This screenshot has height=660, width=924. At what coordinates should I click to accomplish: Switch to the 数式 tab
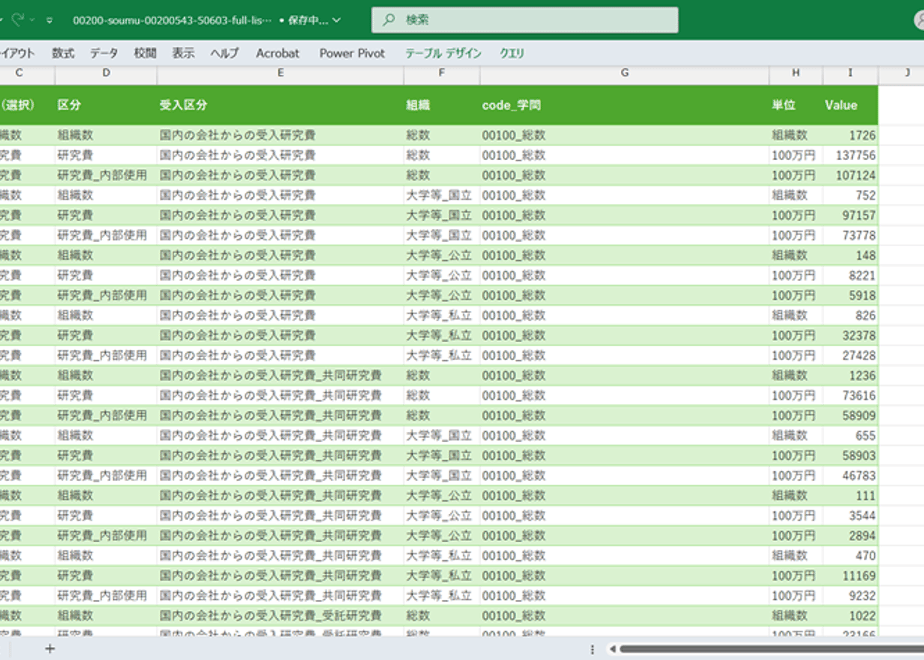coord(63,53)
